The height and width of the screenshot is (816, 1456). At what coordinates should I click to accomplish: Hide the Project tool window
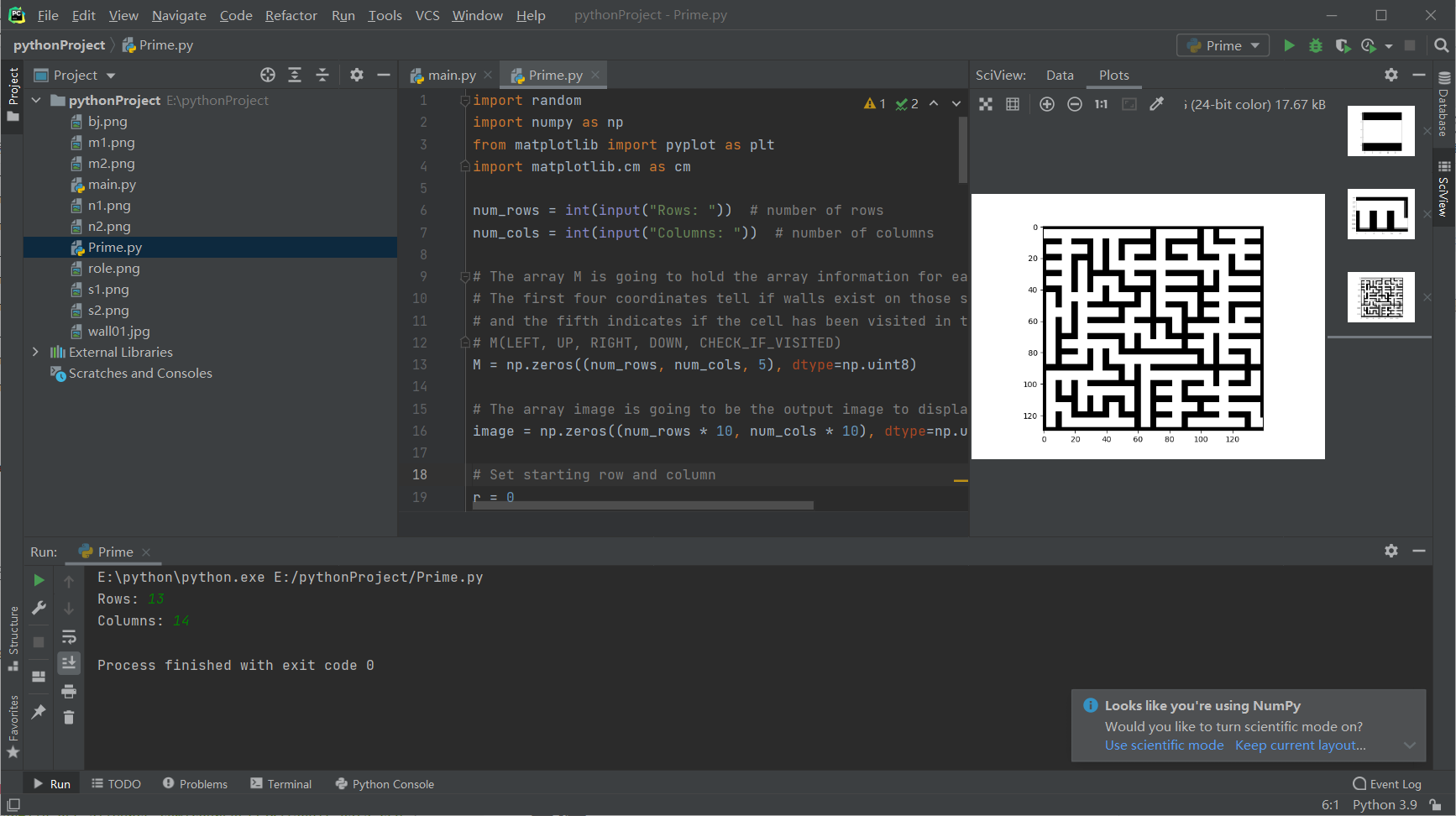tap(384, 75)
